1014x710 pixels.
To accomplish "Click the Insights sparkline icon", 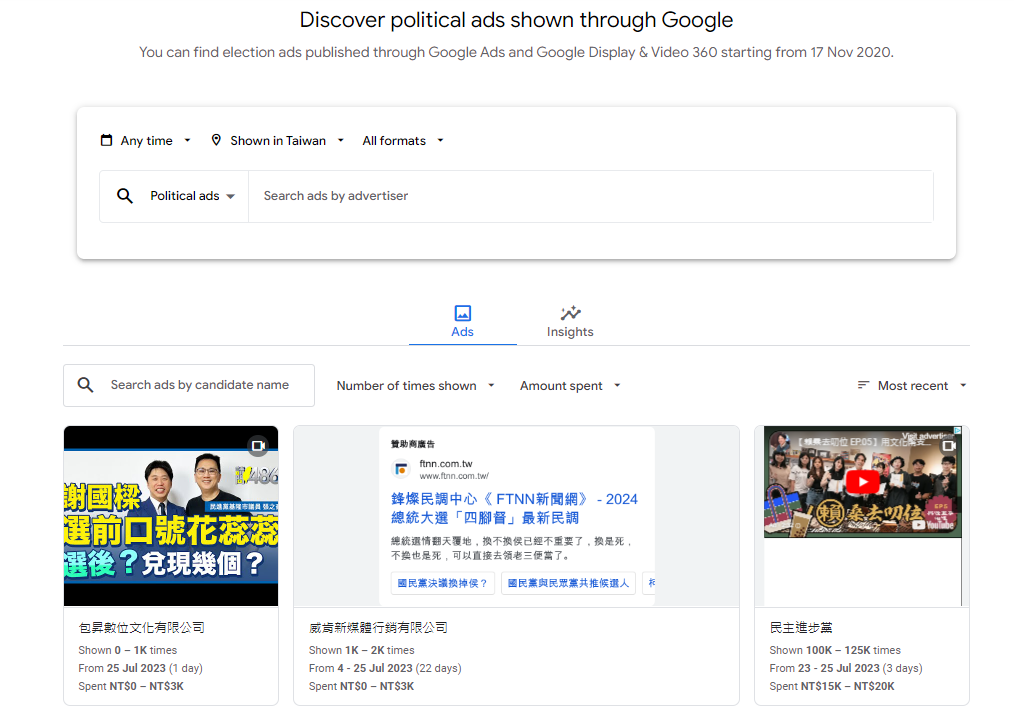I will coord(570,313).
